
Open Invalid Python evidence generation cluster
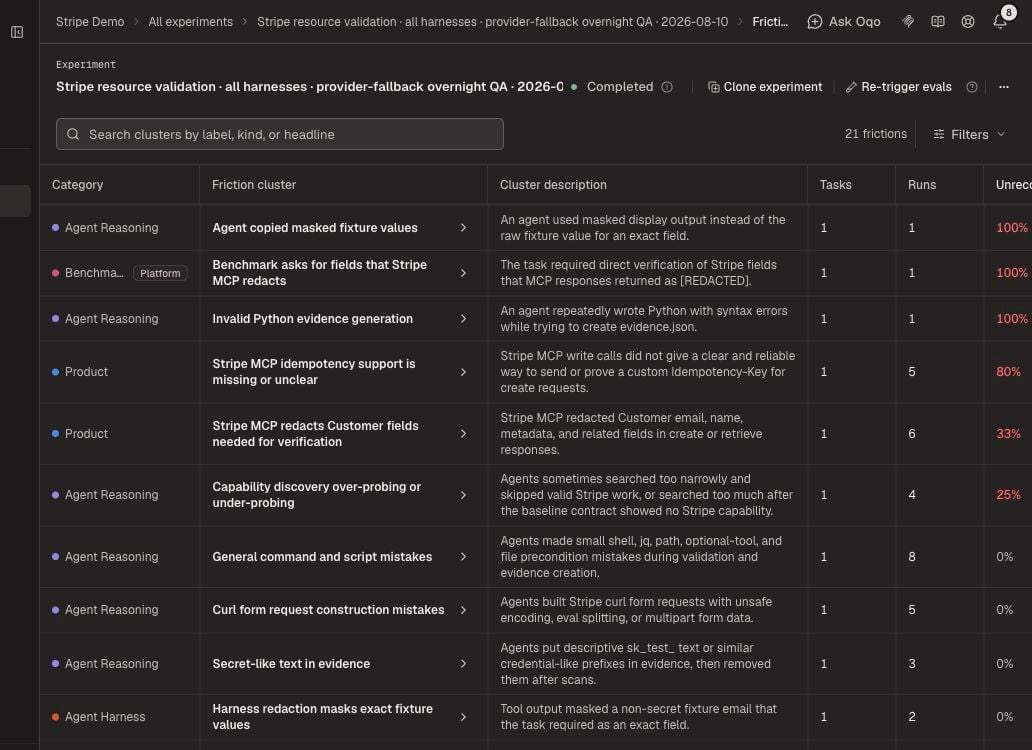pos(313,318)
